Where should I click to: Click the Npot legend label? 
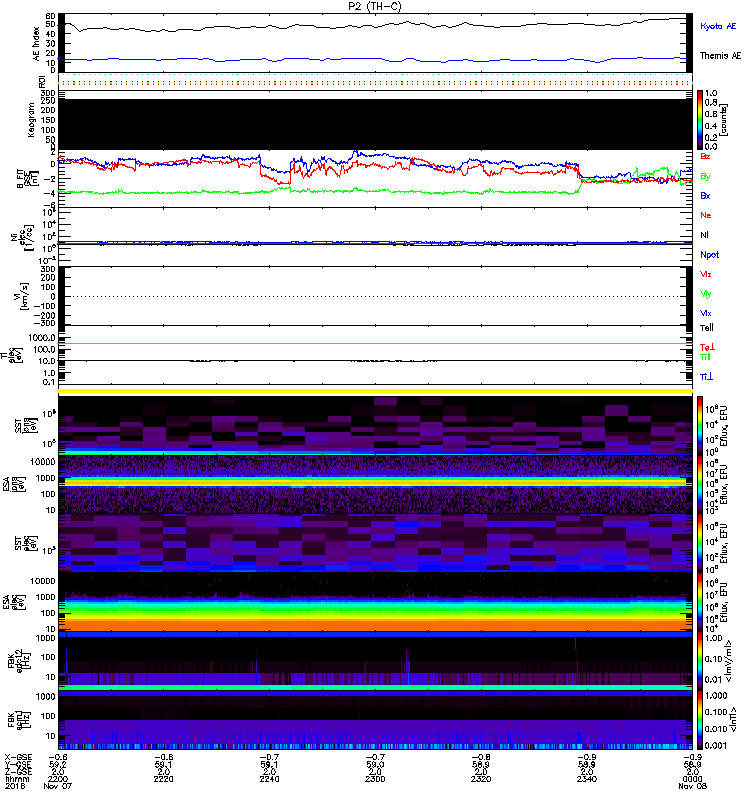point(710,255)
